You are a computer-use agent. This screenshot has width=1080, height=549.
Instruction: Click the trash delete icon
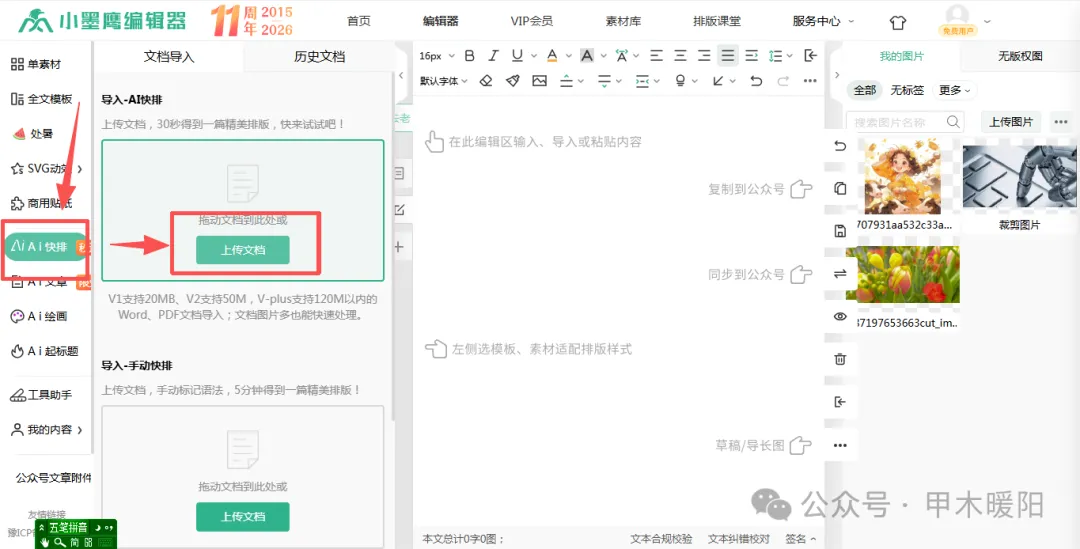[x=840, y=359]
